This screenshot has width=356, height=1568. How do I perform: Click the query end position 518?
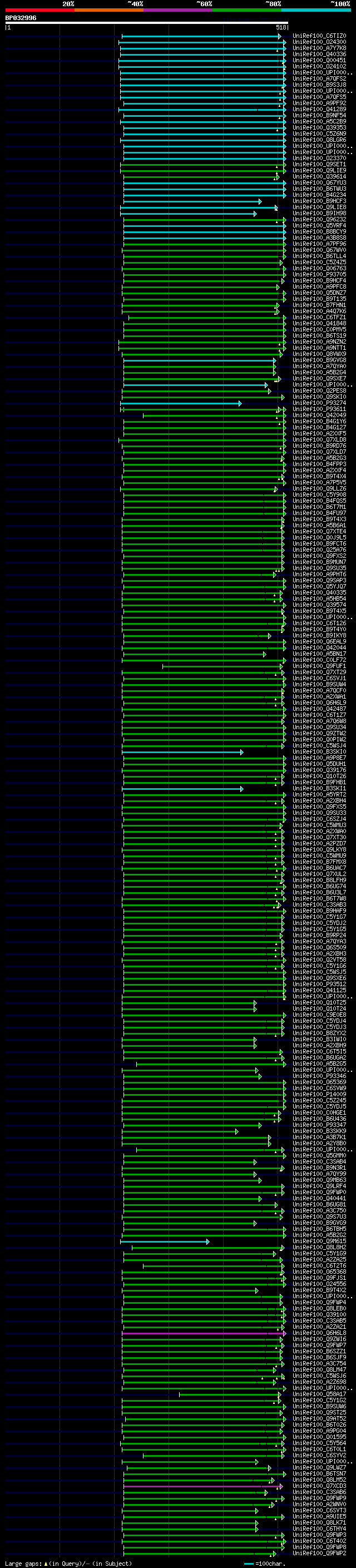tap(280, 27)
